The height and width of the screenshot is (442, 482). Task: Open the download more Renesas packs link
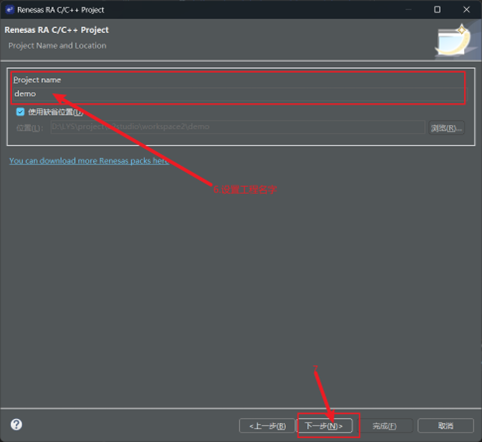click(x=89, y=161)
